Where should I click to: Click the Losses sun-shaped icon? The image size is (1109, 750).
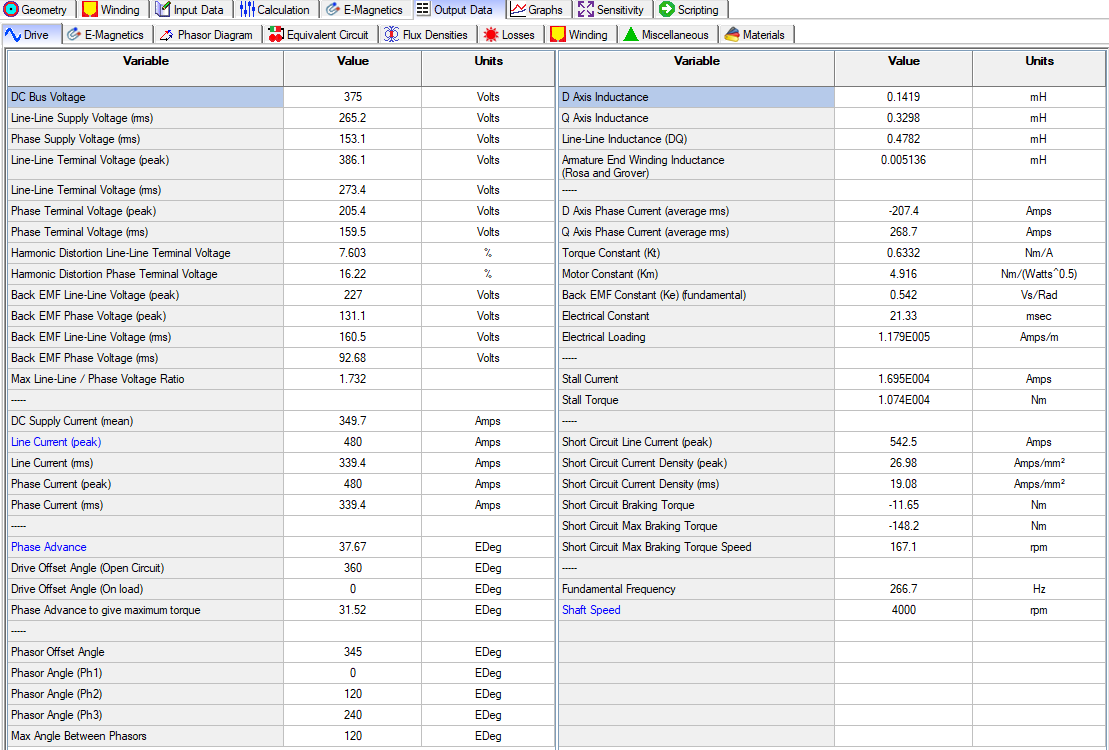pyautogui.click(x=491, y=35)
